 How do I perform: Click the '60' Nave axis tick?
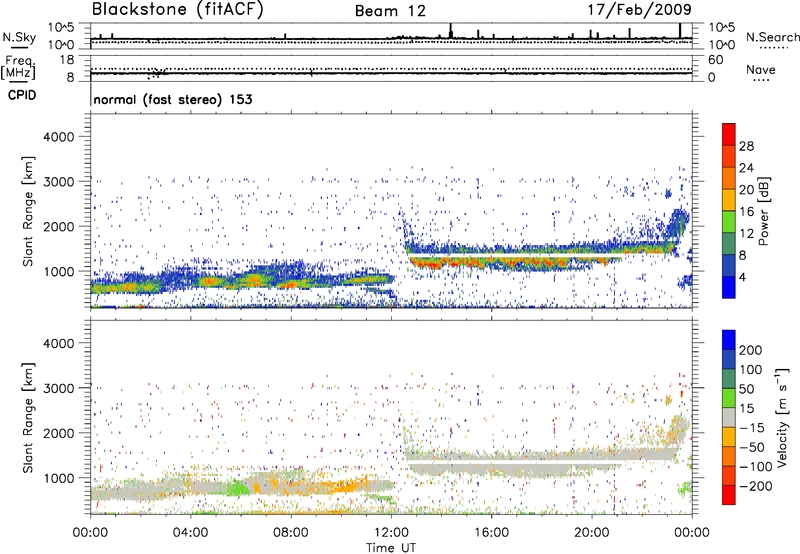click(x=716, y=60)
